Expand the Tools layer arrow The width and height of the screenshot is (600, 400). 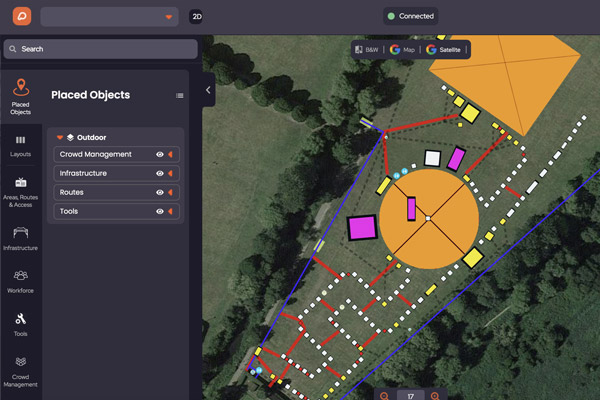tap(171, 211)
